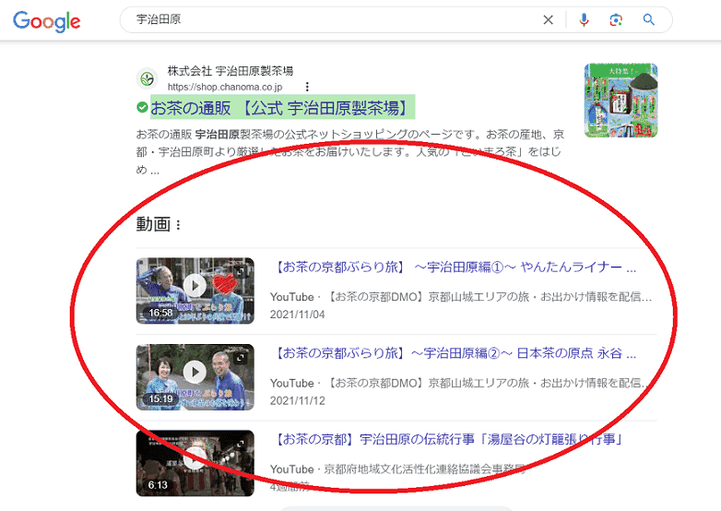This screenshot has width=721, height=511.
Task: Select the date text 2021/11/04
Action: [x=298, y=315]
